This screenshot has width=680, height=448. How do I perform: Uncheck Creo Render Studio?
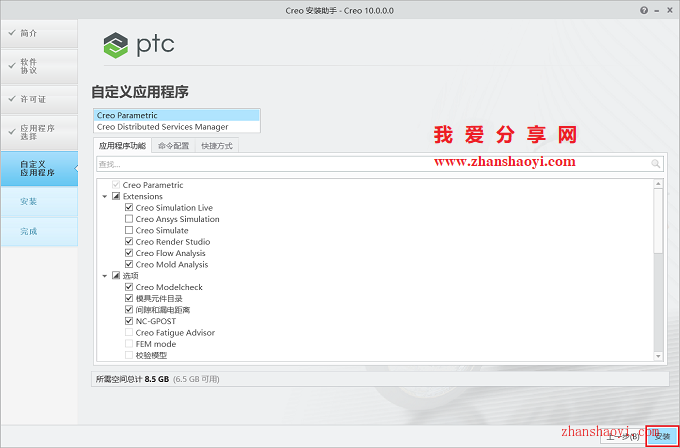(129, 242)
